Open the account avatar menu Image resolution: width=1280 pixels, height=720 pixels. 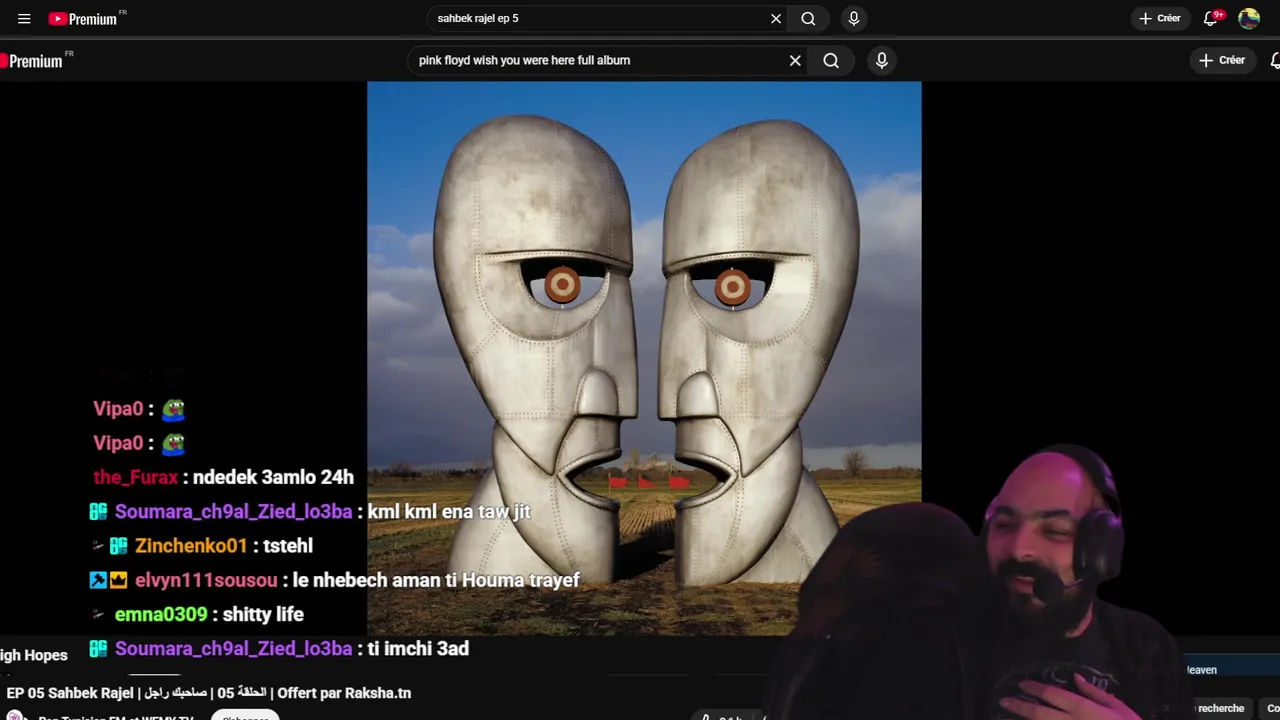click(x=1249, y=18)
